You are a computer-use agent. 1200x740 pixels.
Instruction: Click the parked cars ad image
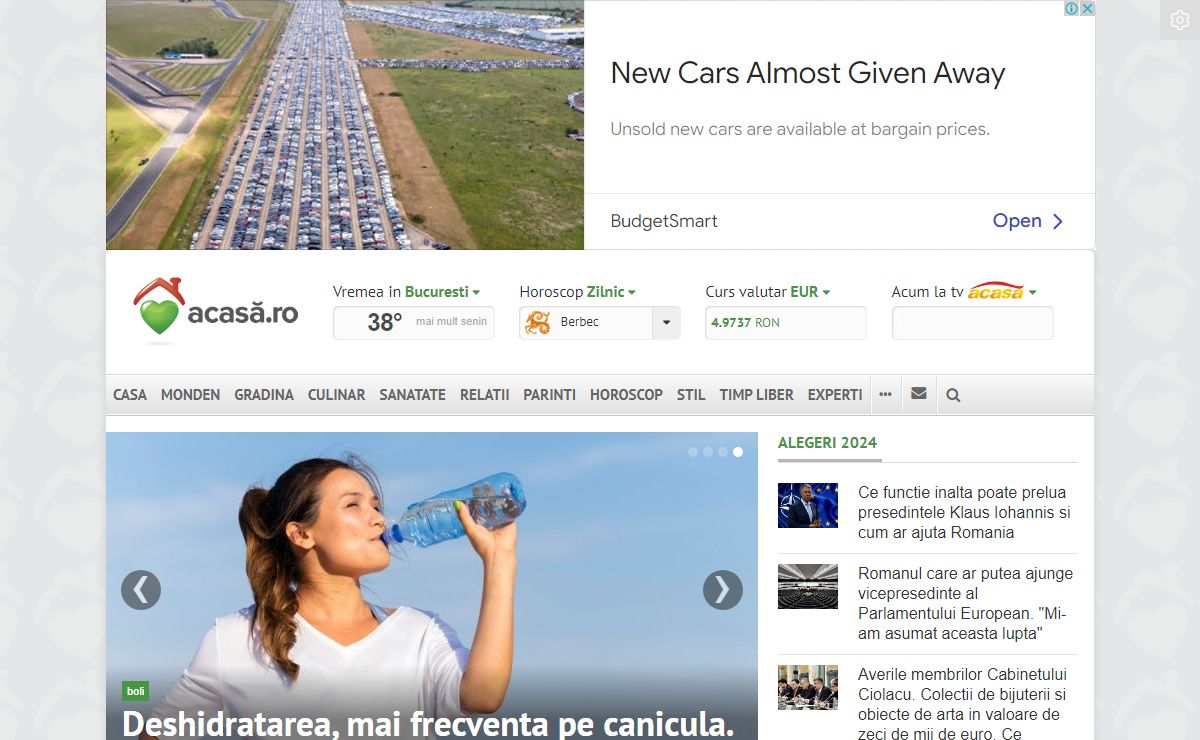point(345,125)
